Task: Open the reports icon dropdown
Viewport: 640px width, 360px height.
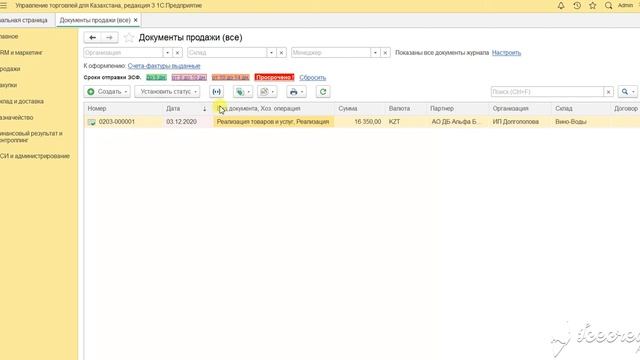Action: 267,92
